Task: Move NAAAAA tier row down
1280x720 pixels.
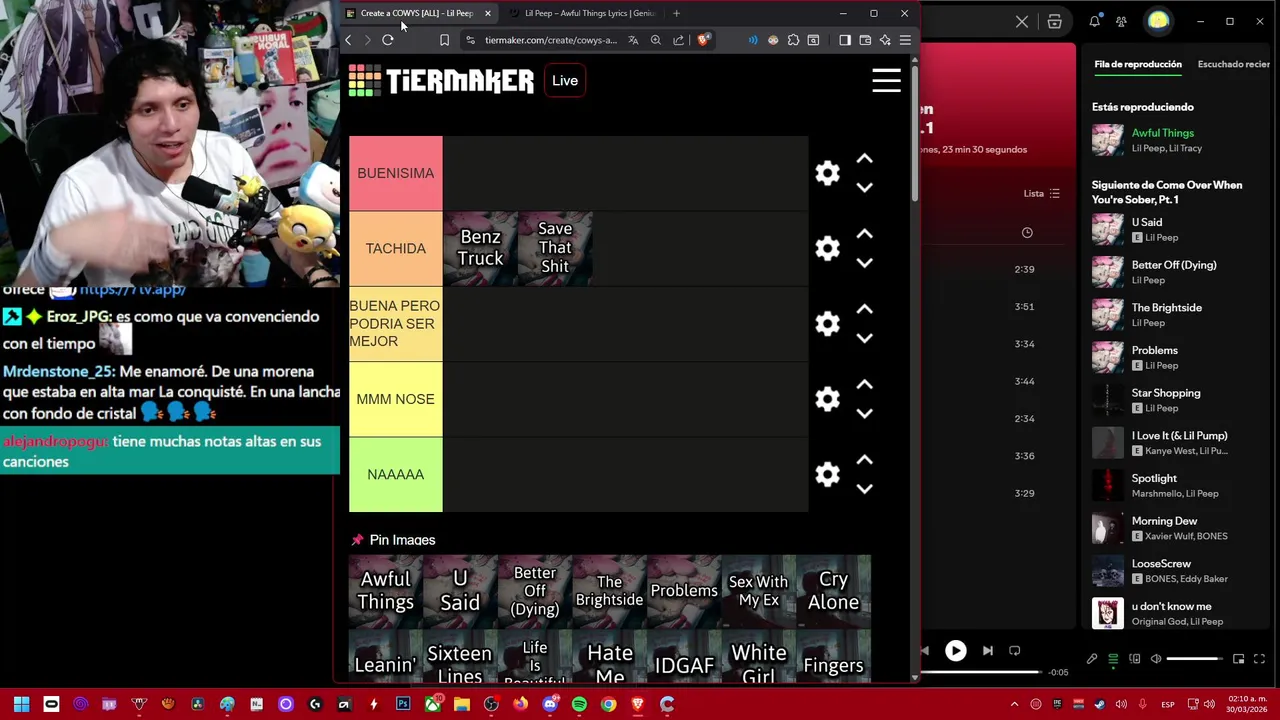Action: (865, 488)
